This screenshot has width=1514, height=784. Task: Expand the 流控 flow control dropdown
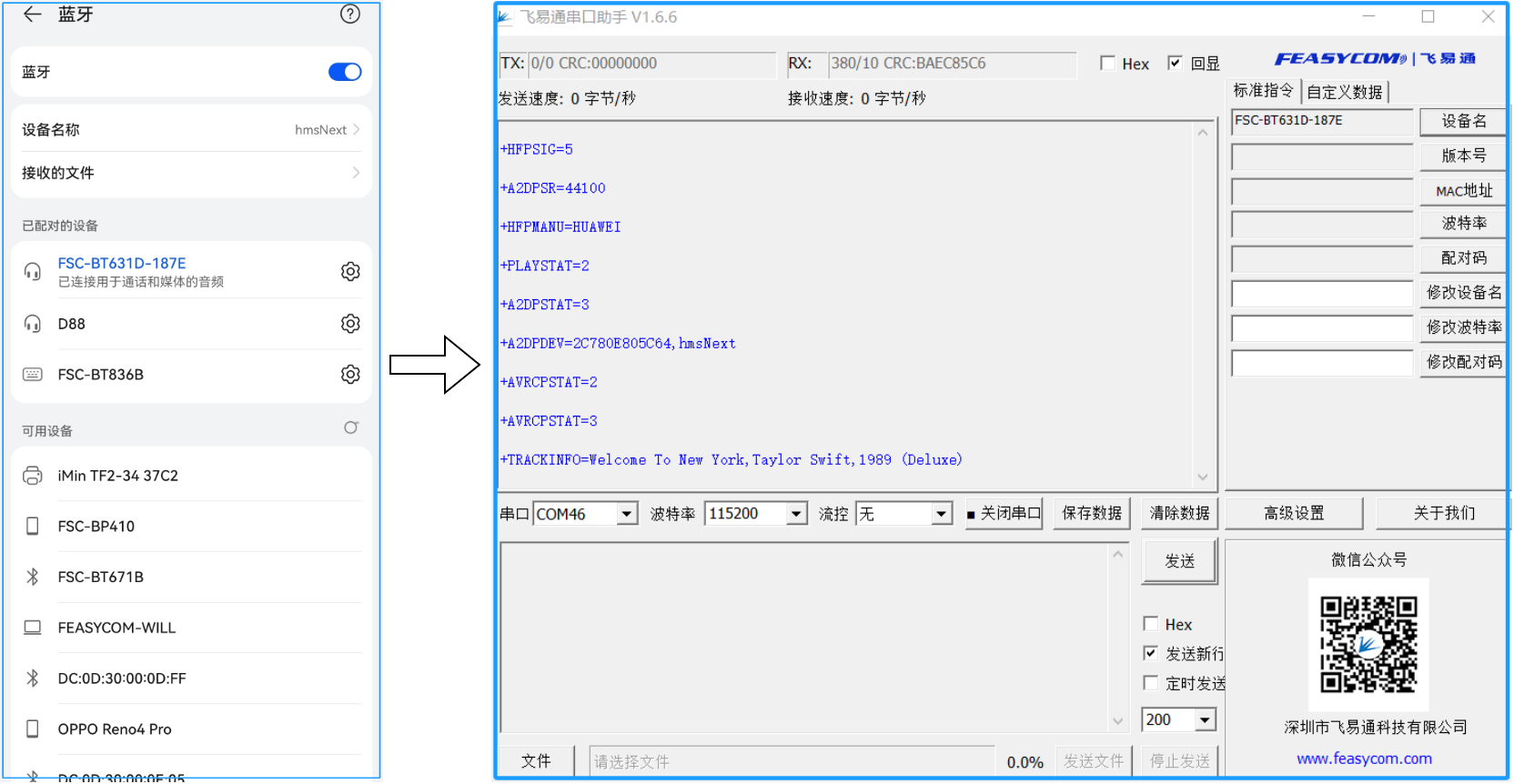(941, 515)
